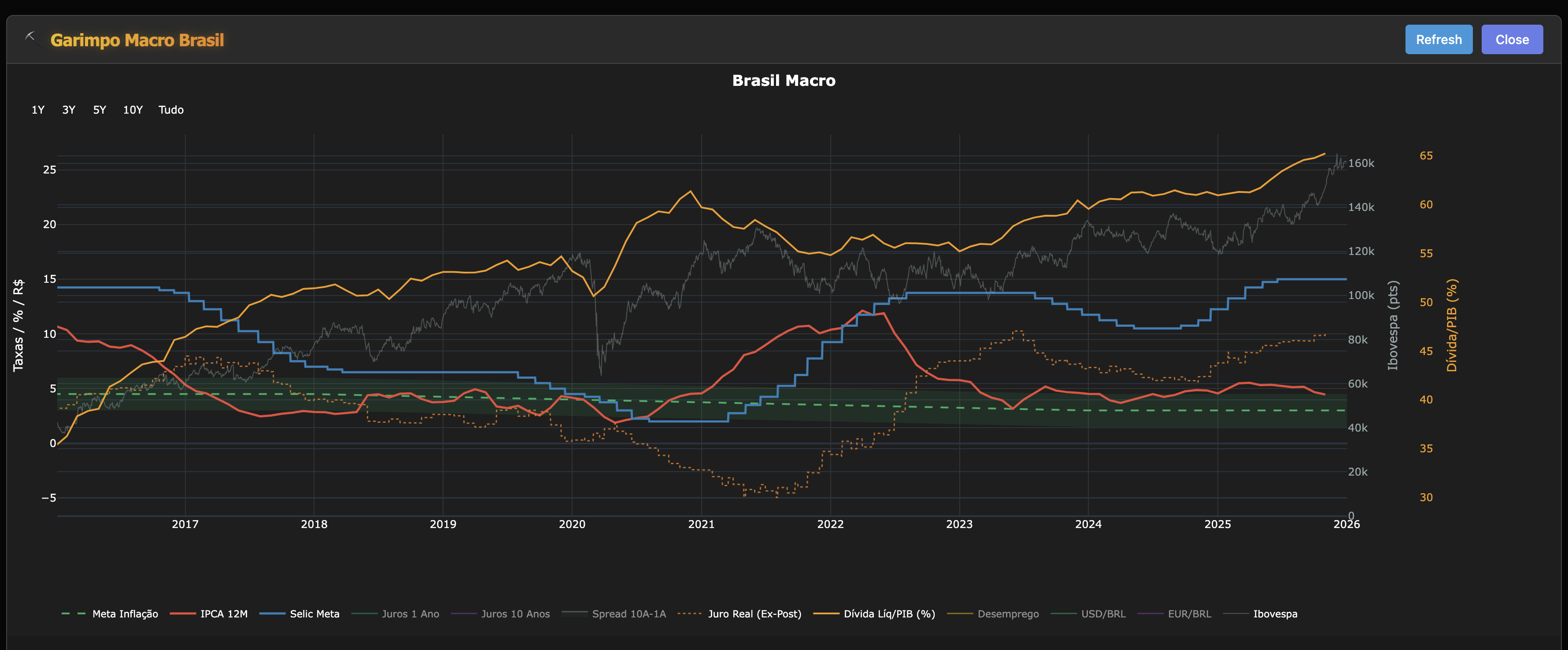Viewport: 1568px width, 650px height.
Task: Hide Juro Real (Ex-Post) series
Action: (754, 614)
